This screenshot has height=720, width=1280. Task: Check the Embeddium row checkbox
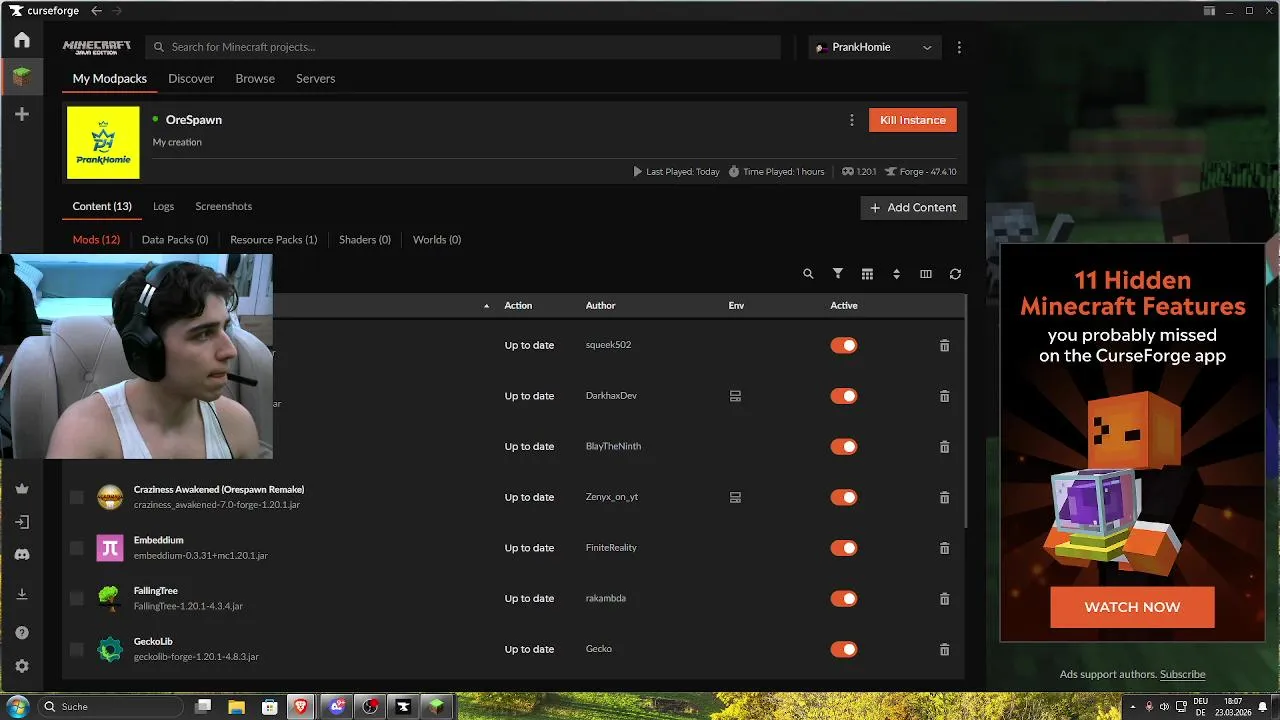(77, 548)
